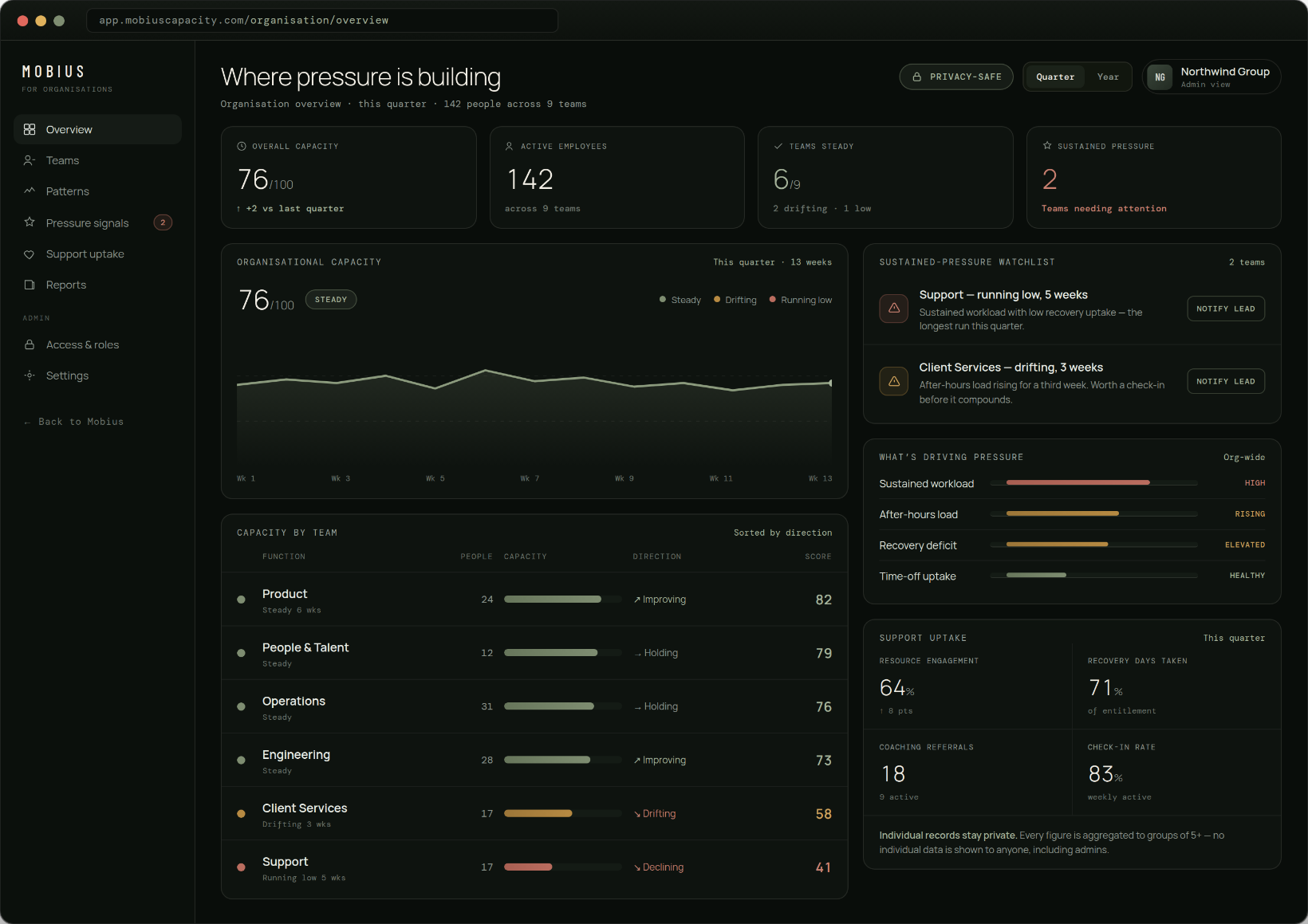Open the Northwind Group account switcher
1308x924 pixels.
tap(1212, 77)
